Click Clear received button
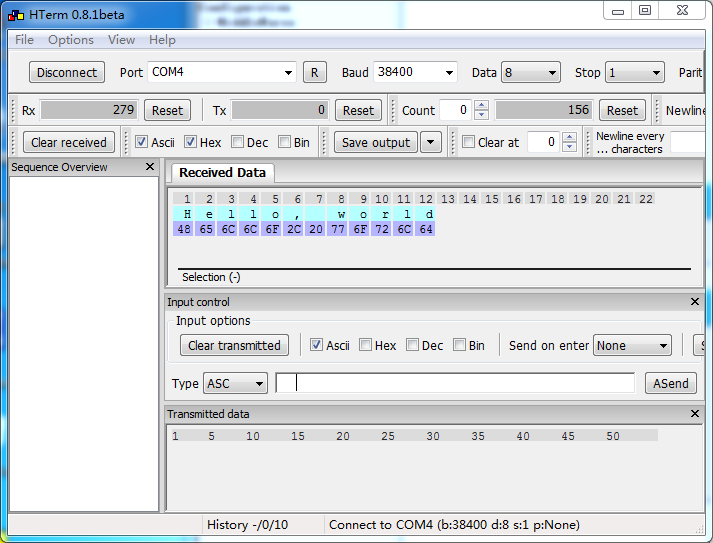Viewport: 713px width, 543px height. (x=69, y=142)
